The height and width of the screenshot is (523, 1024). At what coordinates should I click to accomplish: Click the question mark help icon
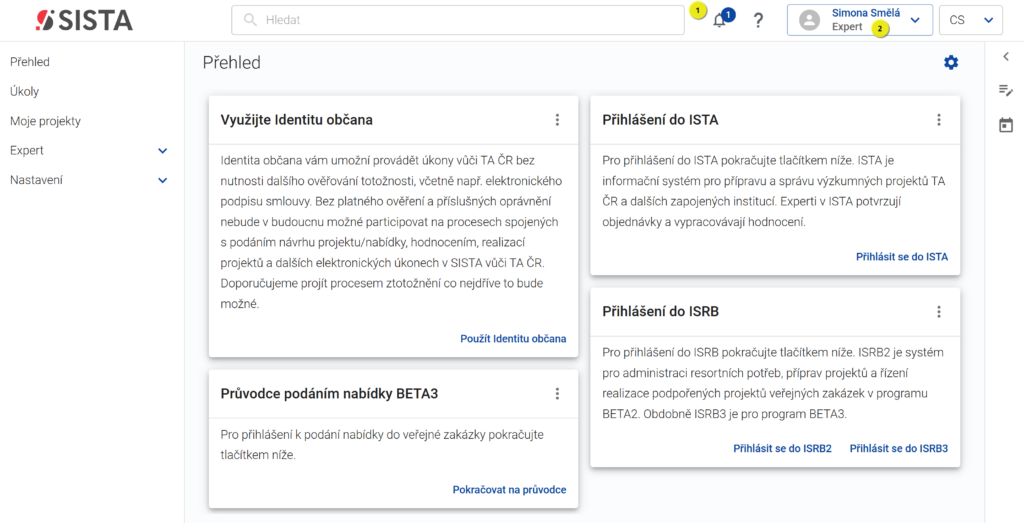pos(758,20)
